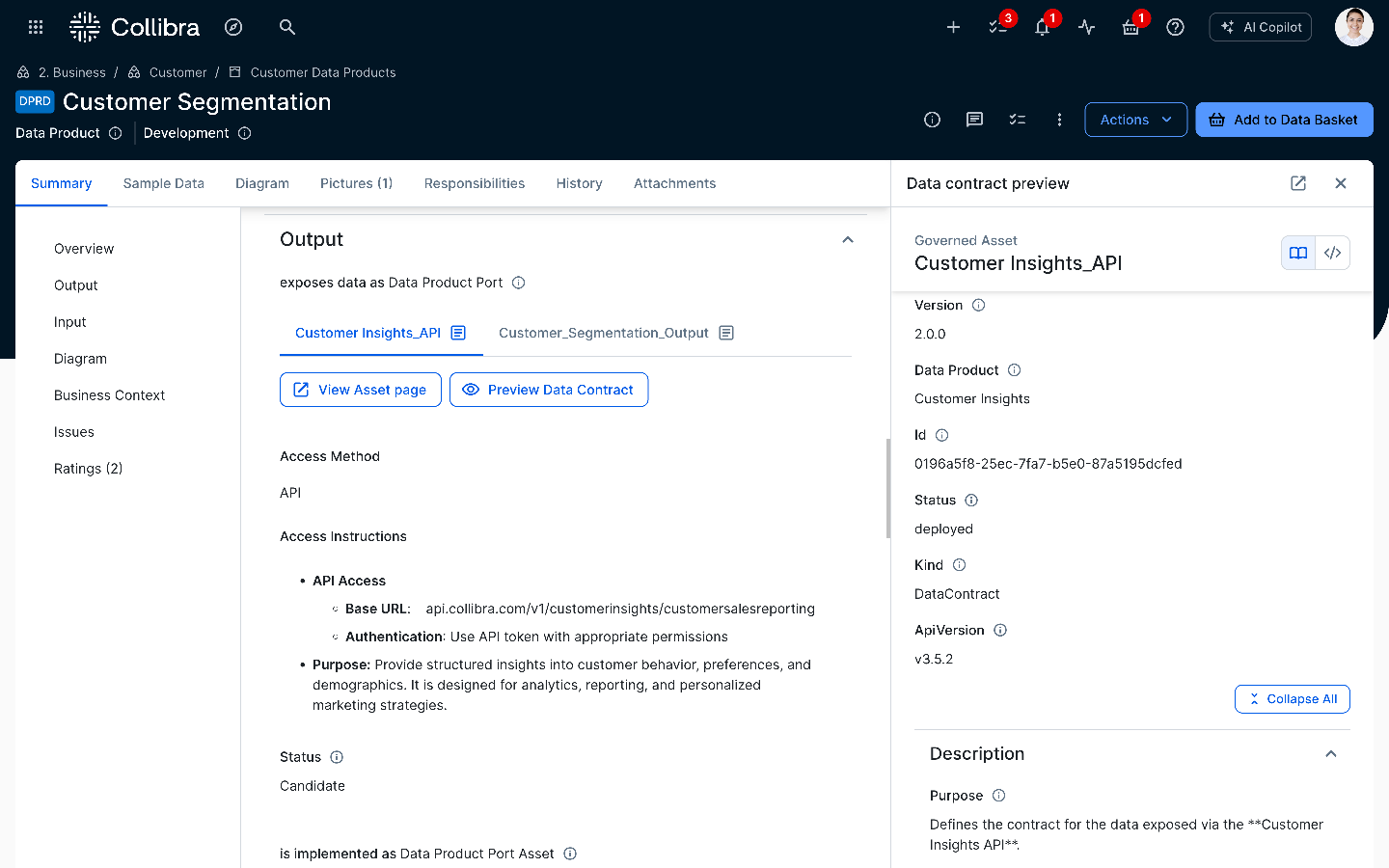Open data contract preview in new window
The image size is (1389, 868).
(x=1298, y=182)
